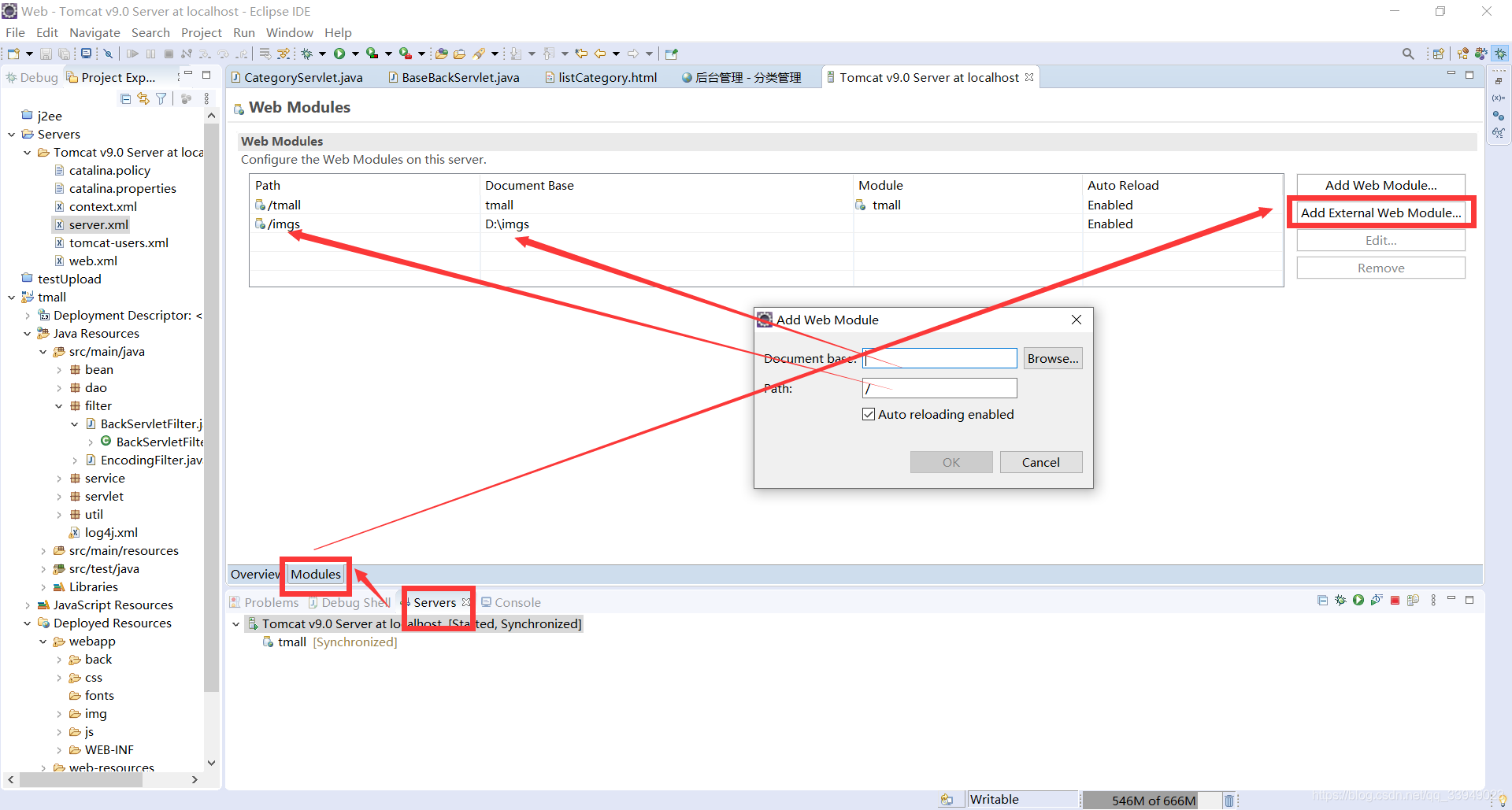Viewport: 1512px width, 810px height.
Task: Click the Browse... button in the dialog
Action: coord(1053,358)
